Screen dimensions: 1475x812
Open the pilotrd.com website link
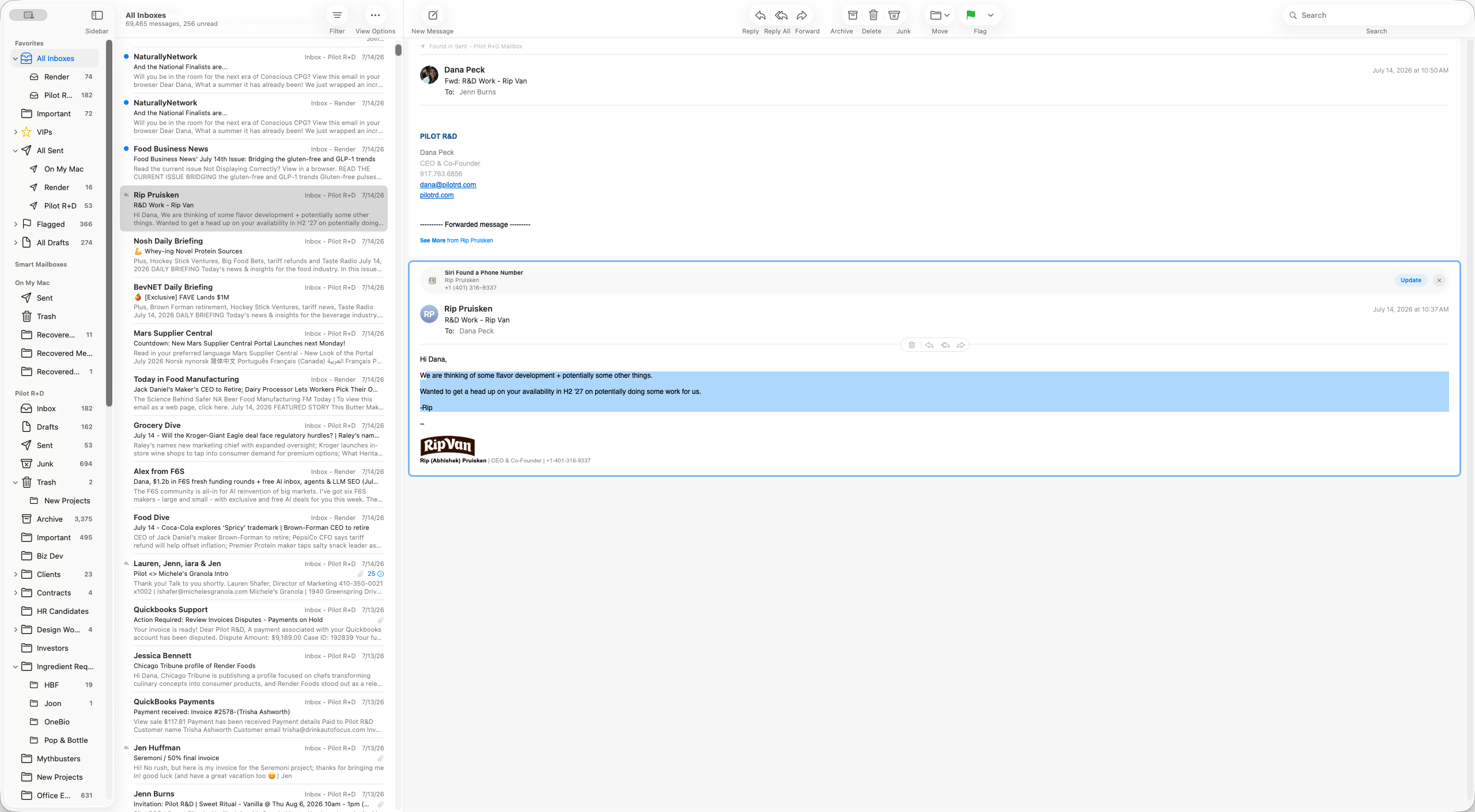click(x=437, y=195)
